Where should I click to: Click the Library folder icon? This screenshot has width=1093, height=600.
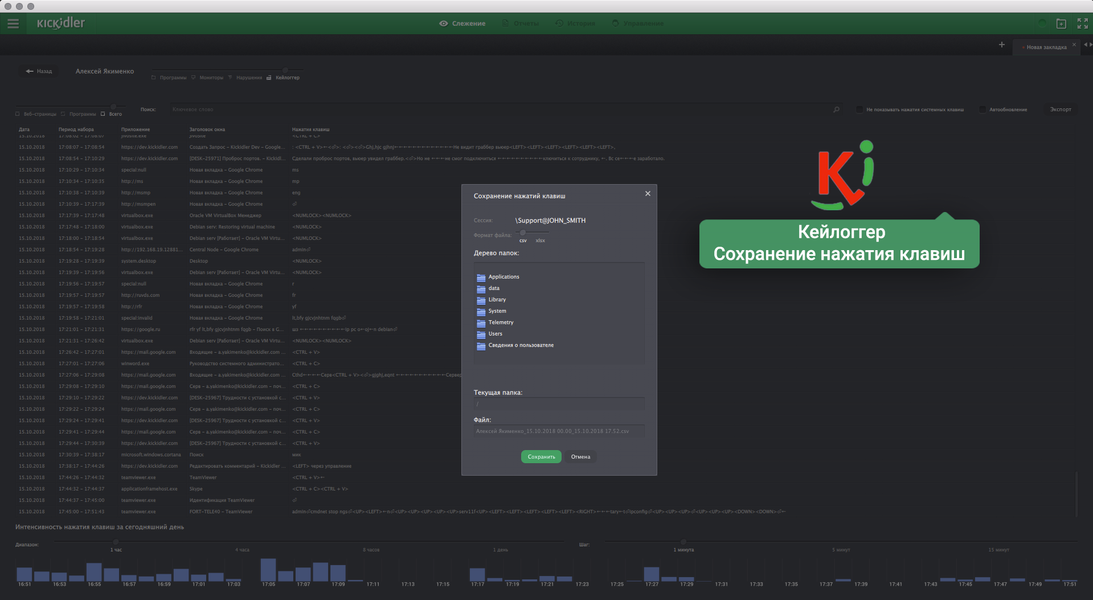481,300
